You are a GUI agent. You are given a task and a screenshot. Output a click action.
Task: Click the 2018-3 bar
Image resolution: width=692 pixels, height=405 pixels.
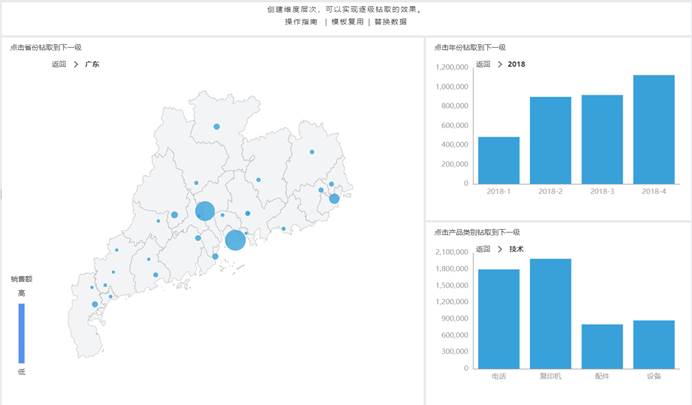click(x=602, y=139)
